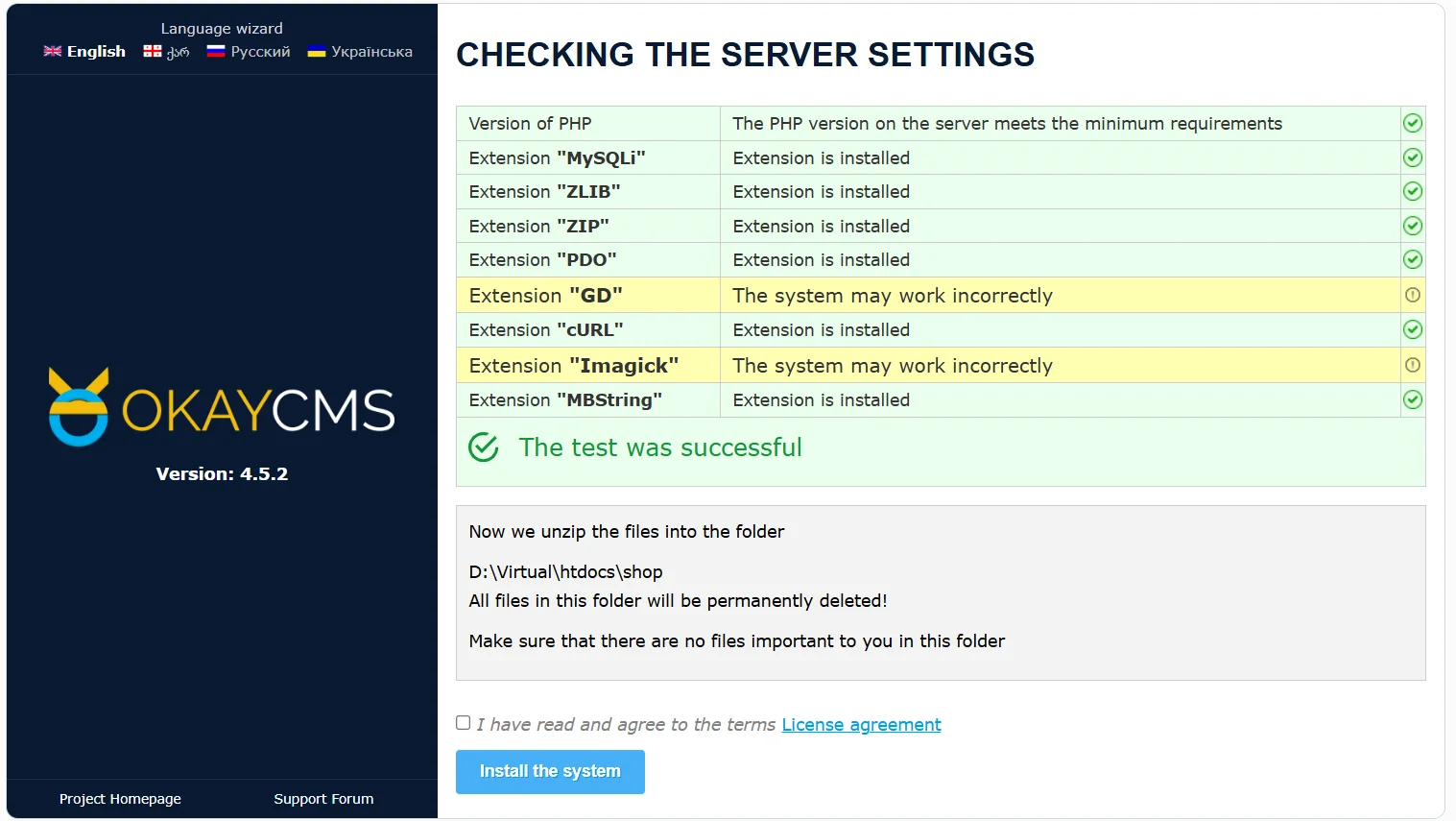Screen dimensions: 1456x821
Task: Select the British flag icon for English
Action: (53, 51)
